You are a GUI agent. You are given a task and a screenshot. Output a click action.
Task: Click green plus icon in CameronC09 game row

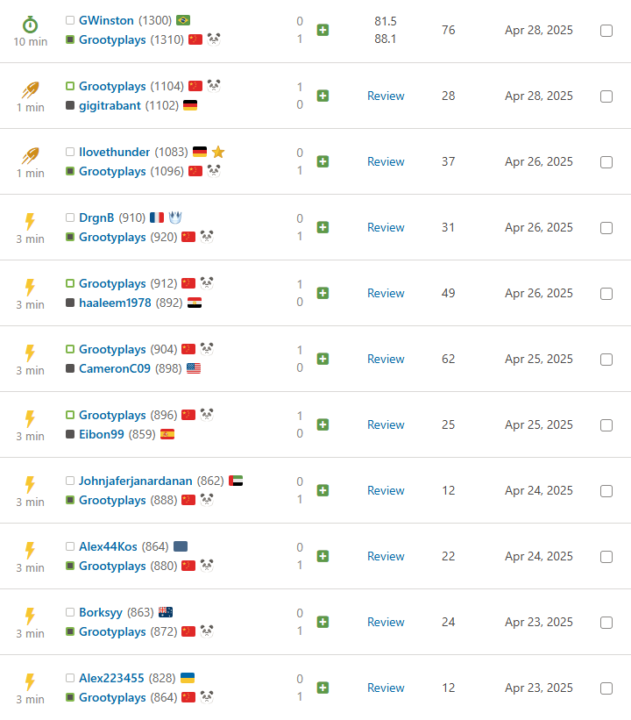pos(323,359)
